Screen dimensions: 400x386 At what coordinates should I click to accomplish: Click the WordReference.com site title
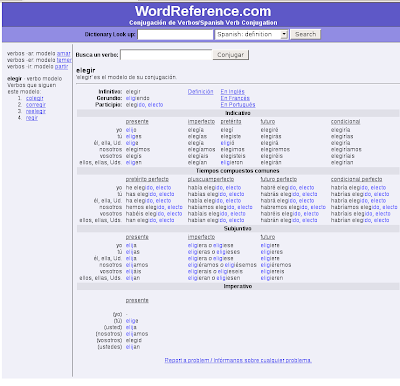point(203,11)
